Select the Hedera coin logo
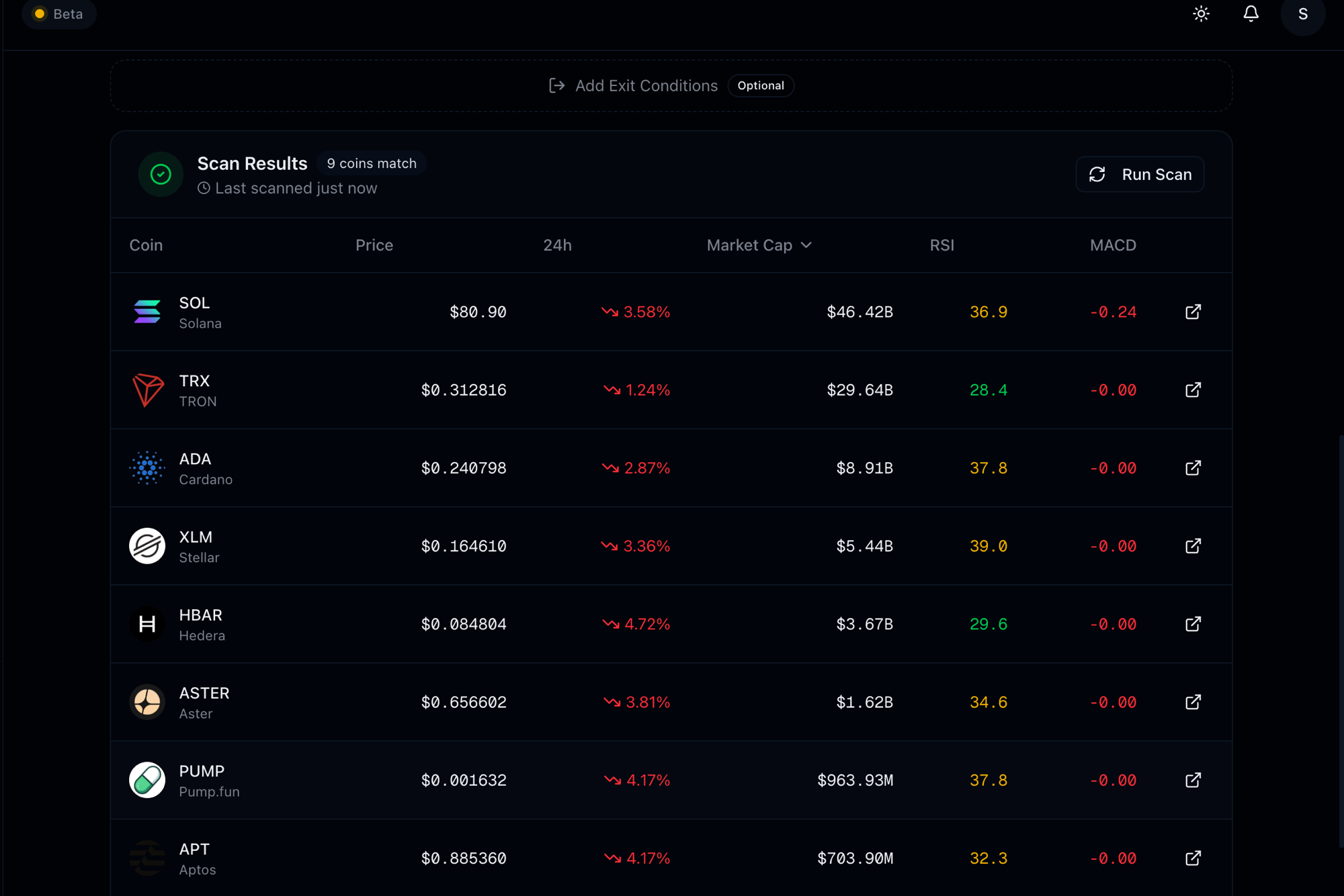The width and height of the screenshot is (1344, 896). click(x=147, y=624)
